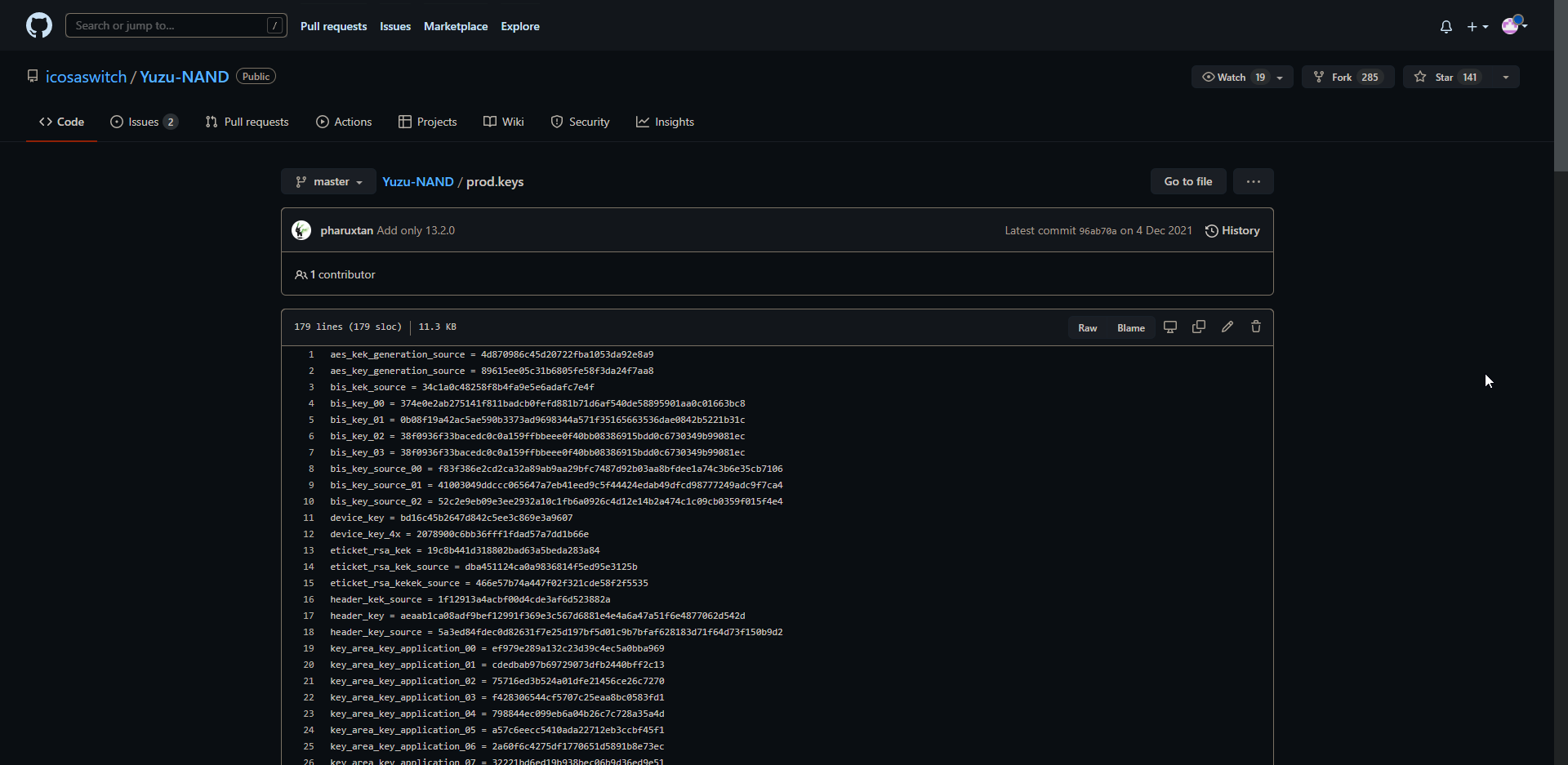Select line number 11 device_key
This screenshot has width=1568, height=765.
tap(309, 518)
